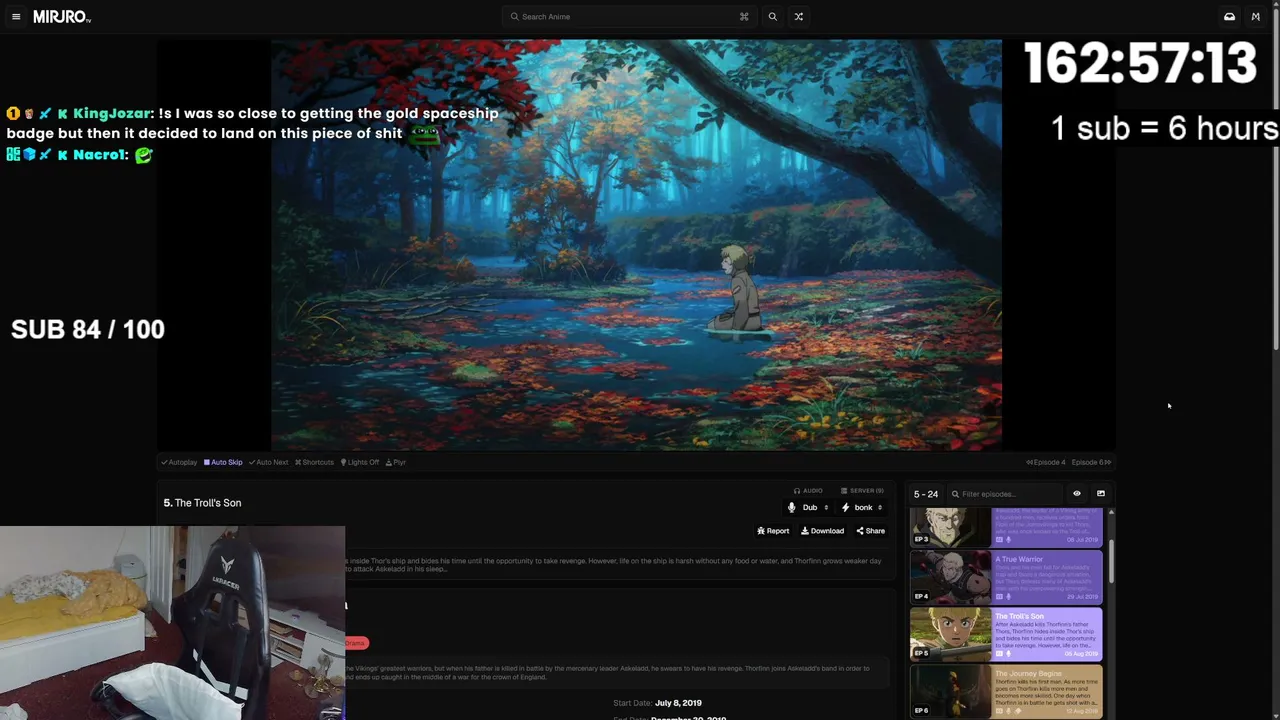
Task: Select the EP 6 thumbnail
Action: click(x=950, y=691)
